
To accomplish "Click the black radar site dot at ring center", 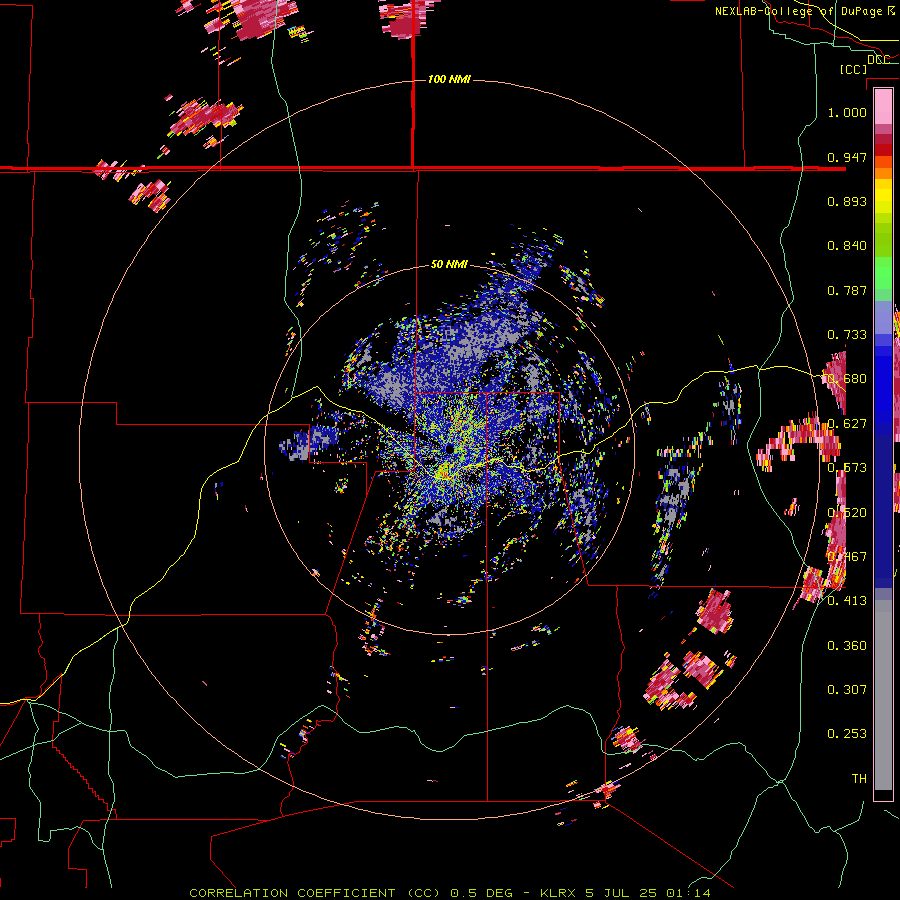I will 449,448.
